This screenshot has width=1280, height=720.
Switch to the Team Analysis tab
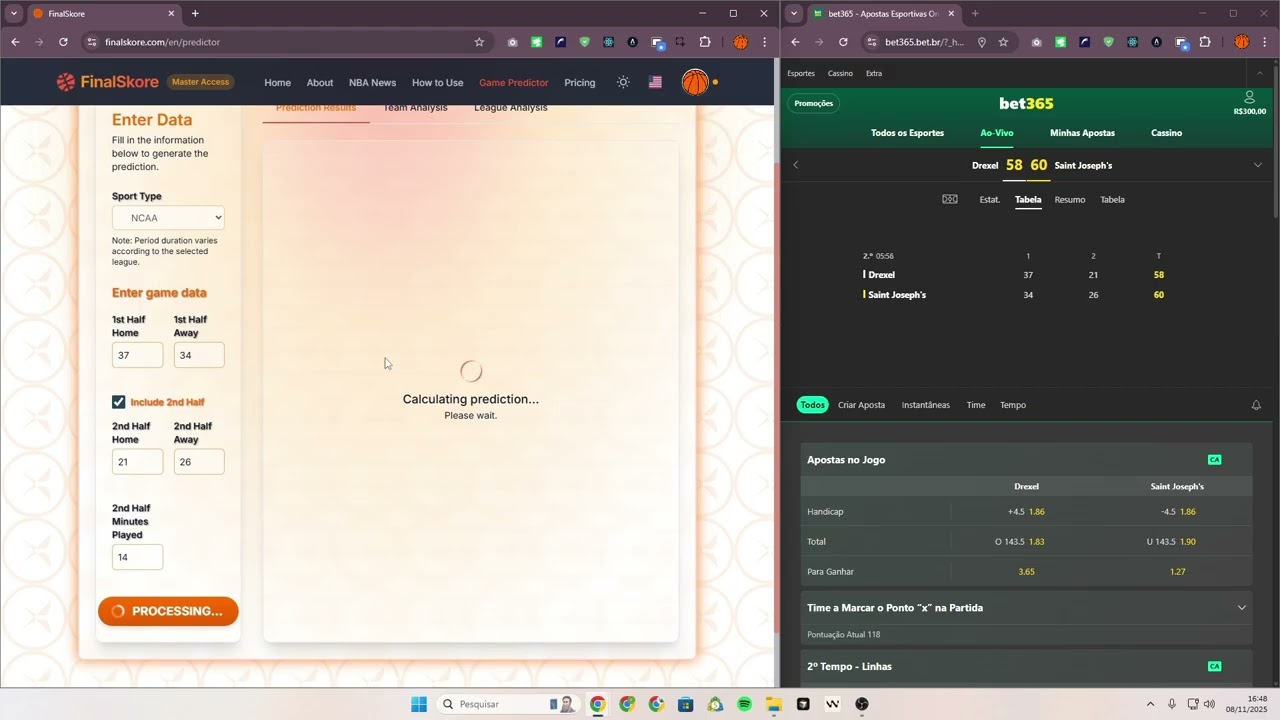pos(415,108)
